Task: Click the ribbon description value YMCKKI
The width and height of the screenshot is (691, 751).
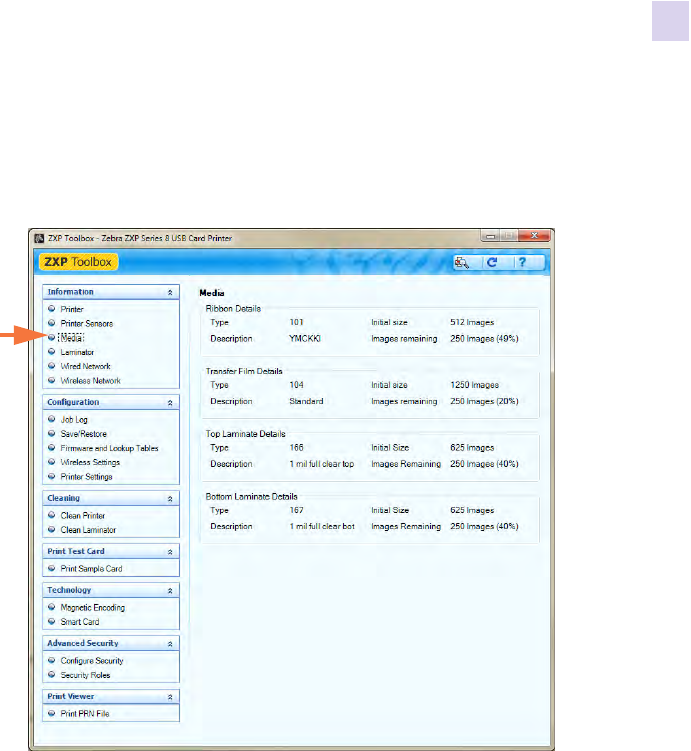Action: (305, 339)
